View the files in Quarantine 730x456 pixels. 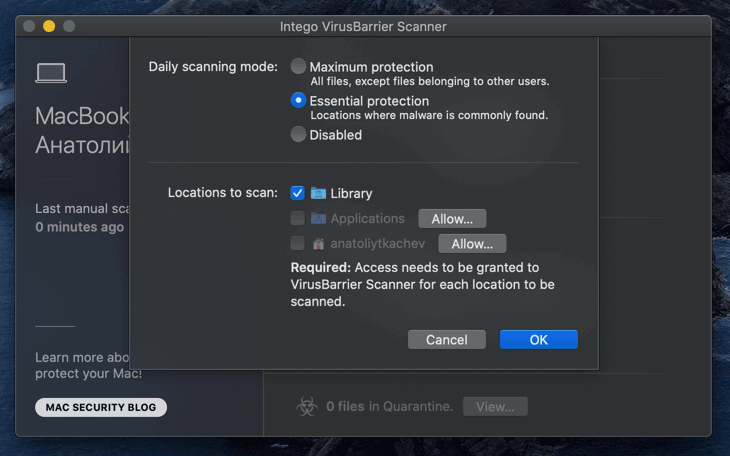(x=495, y=407)
